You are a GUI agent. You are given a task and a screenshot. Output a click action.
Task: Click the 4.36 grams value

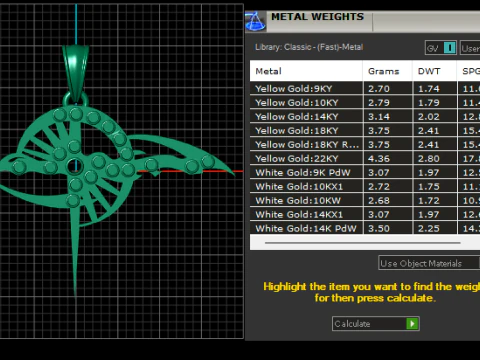[x=379, y=159]
